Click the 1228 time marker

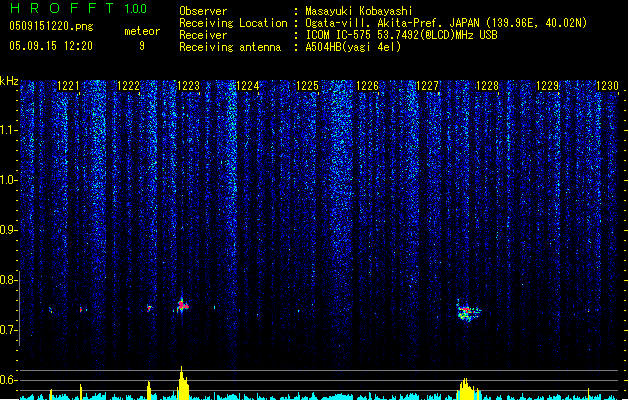pyautogui.click(x=487, y=85)
